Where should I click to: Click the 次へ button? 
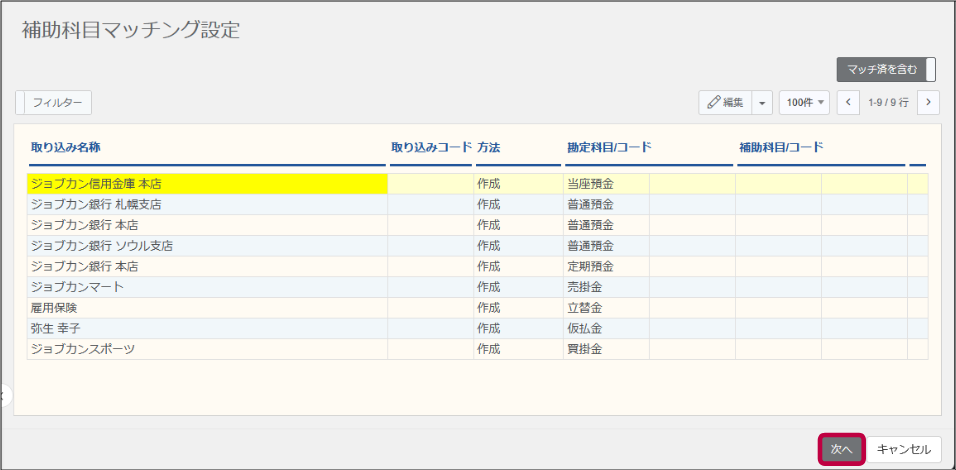[841, 450]
